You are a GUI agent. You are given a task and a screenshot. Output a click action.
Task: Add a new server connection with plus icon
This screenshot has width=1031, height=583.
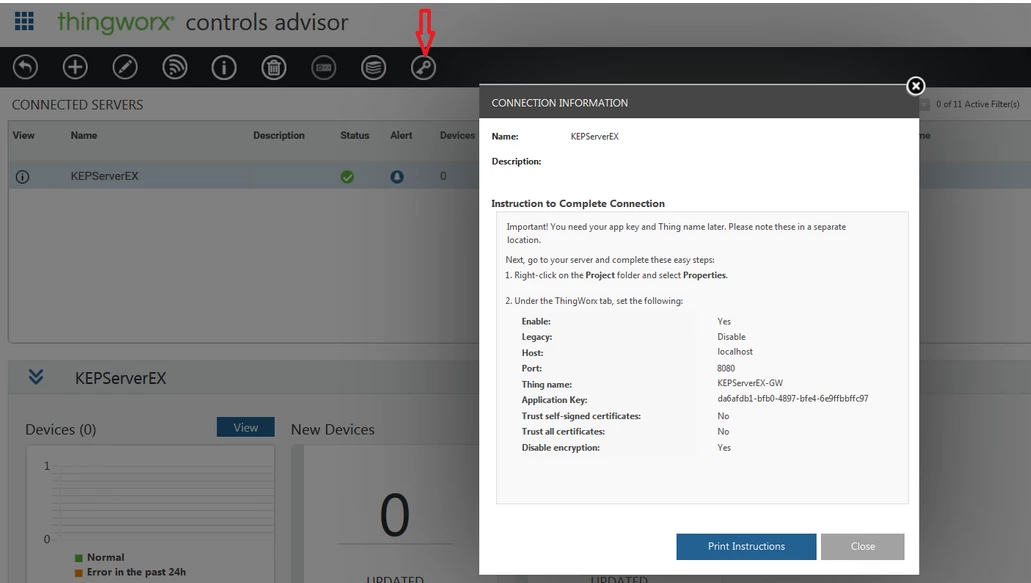75,67
